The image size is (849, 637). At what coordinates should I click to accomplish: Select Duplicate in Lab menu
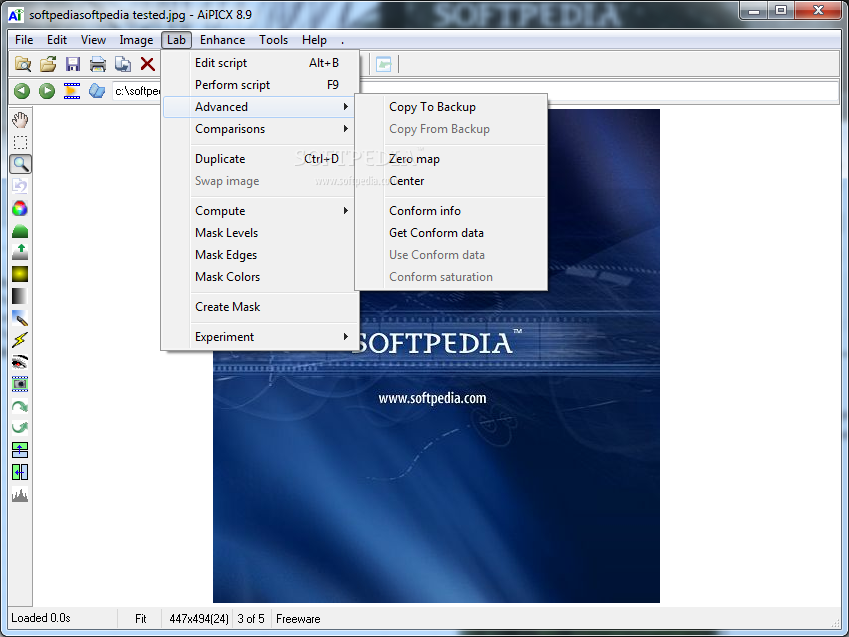coord(259,159)
